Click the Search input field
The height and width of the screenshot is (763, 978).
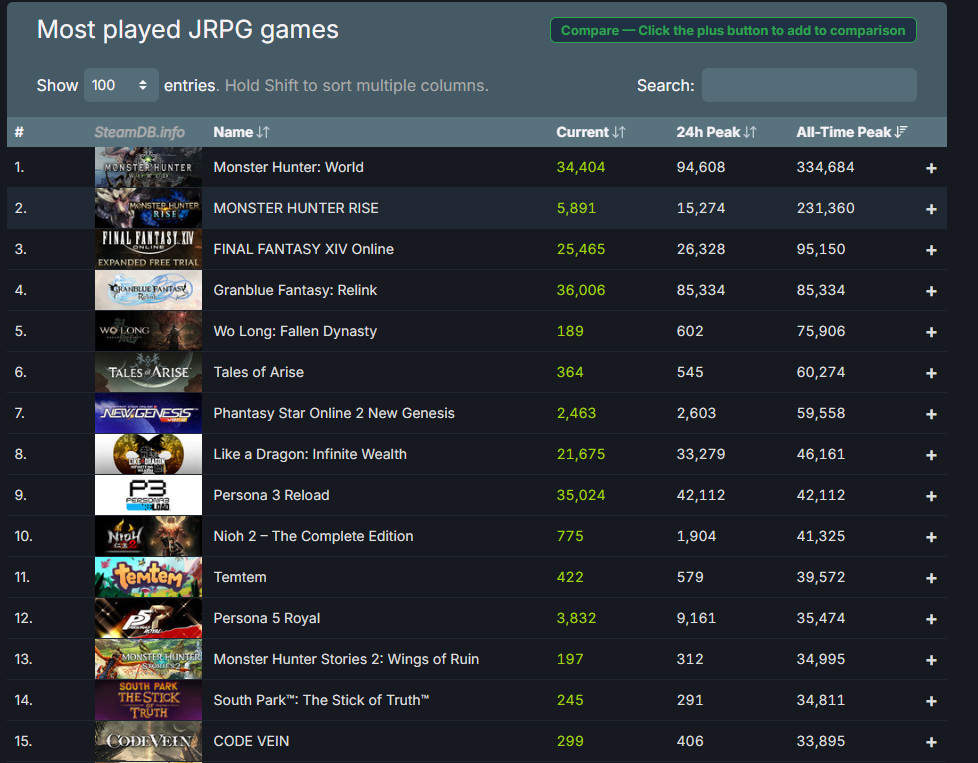point(808,85)
